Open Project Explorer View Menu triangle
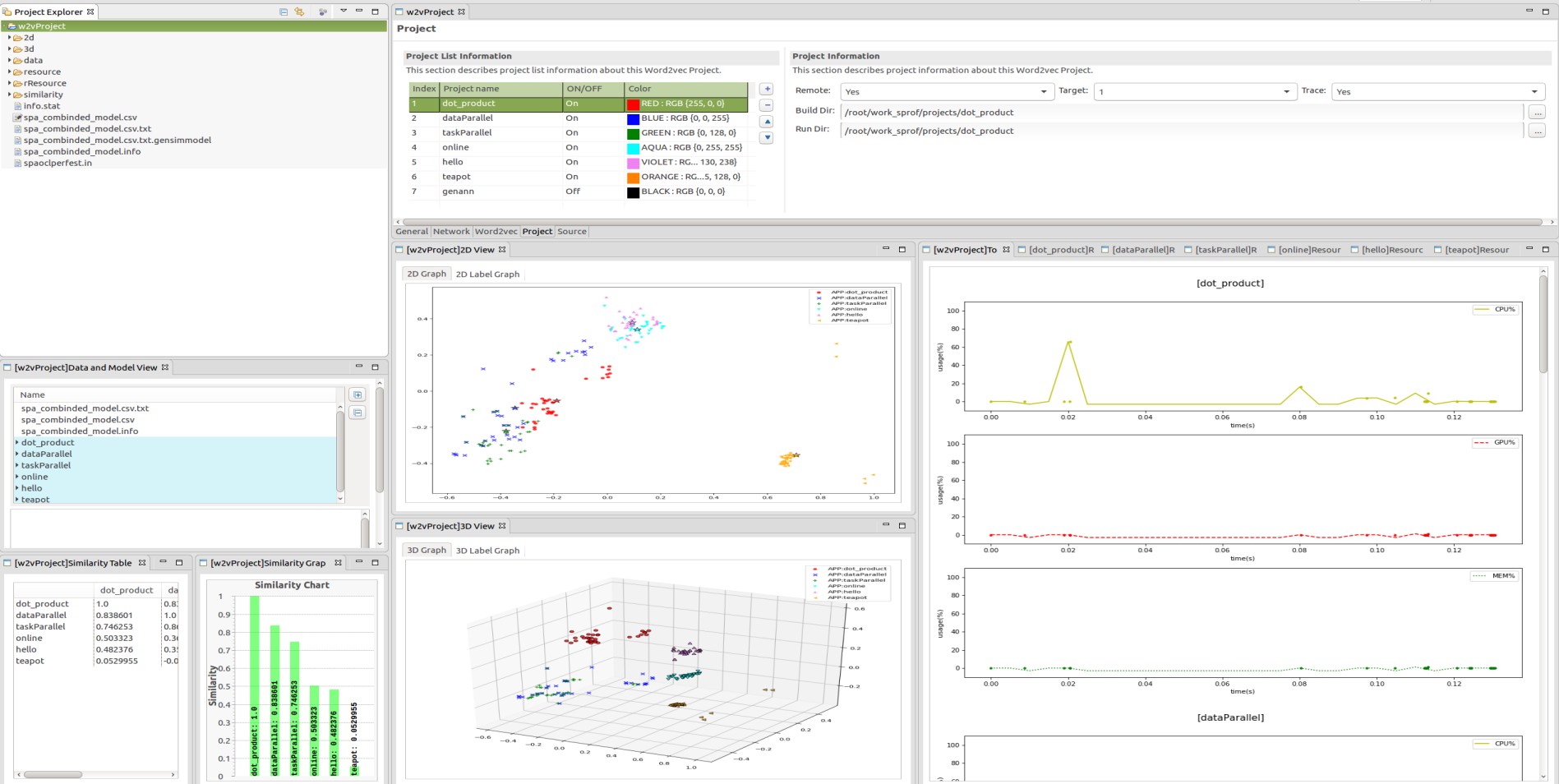Image resolution: width=1559 pixels, height=784 pixels. click(344, 12)
